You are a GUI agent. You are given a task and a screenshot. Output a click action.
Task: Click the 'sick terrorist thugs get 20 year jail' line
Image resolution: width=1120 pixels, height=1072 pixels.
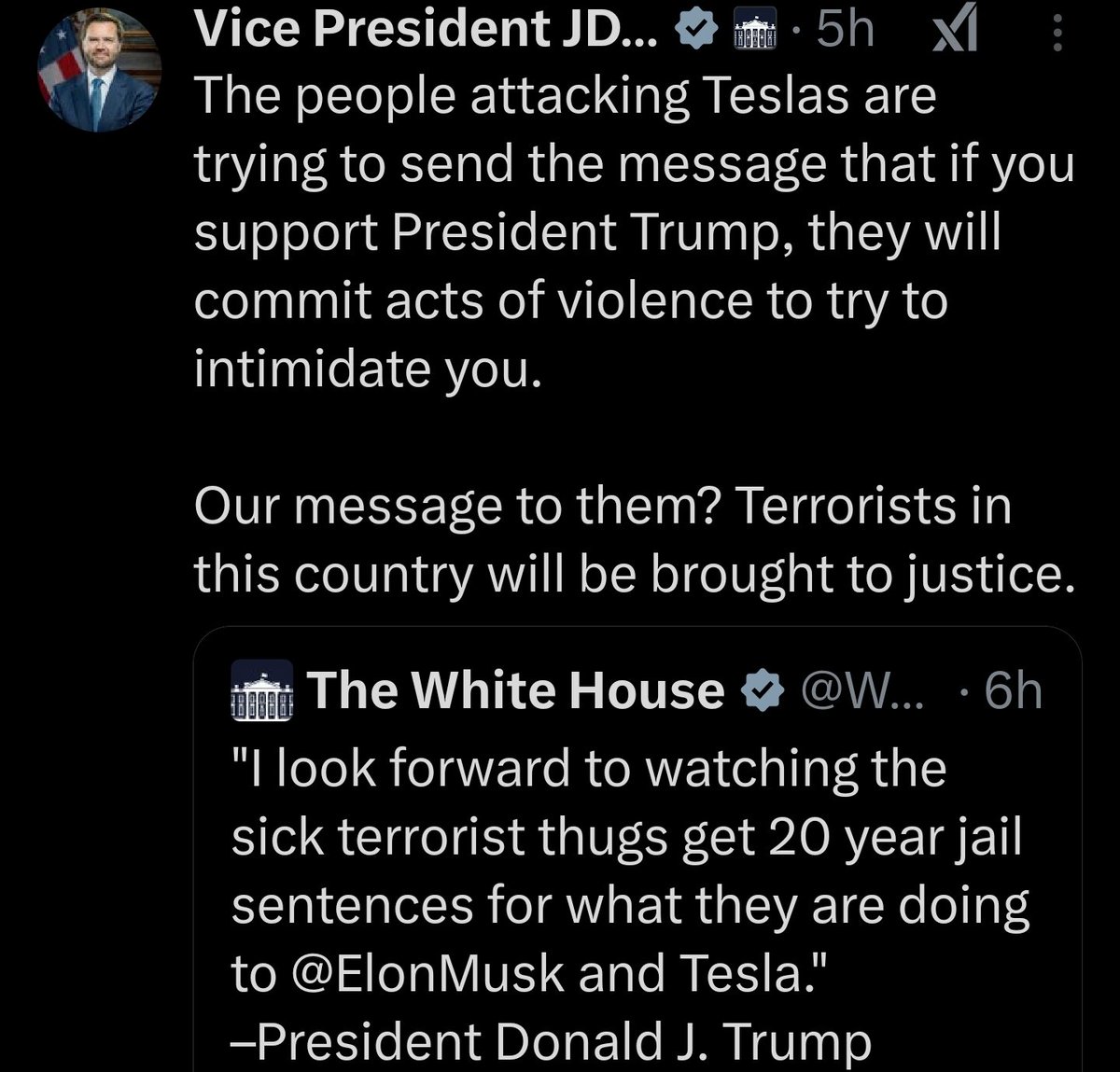tap(625, 837)
